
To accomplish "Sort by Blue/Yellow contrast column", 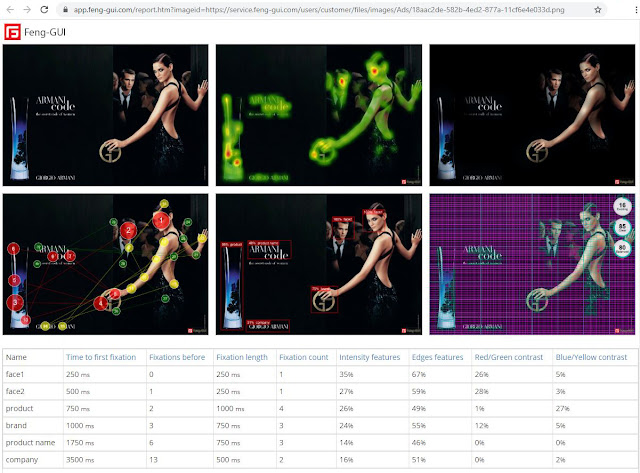I will 591,357.
